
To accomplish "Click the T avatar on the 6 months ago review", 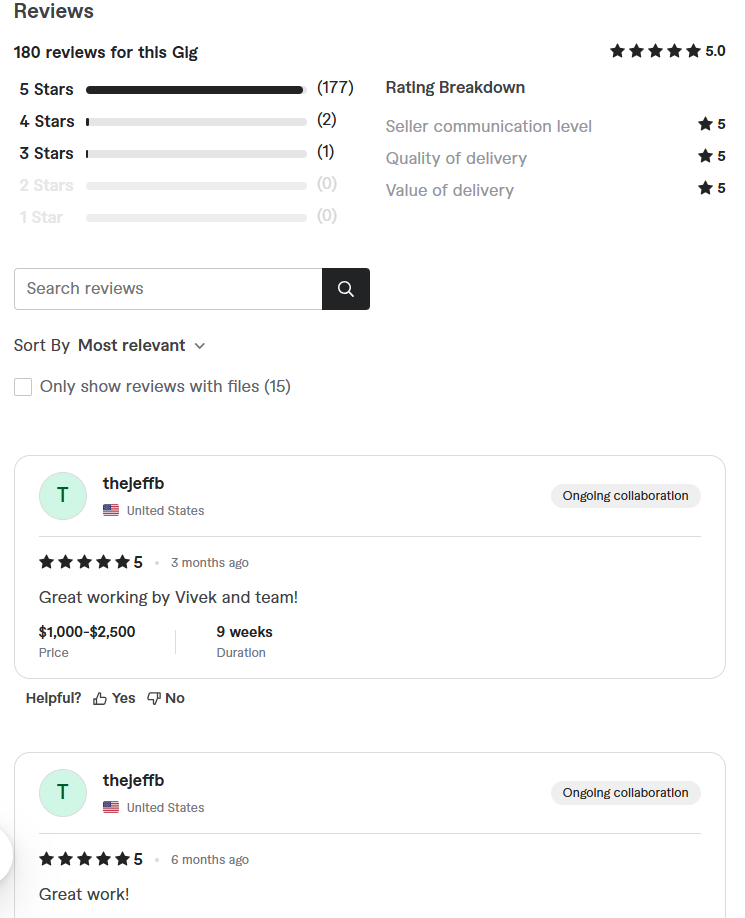I will point(63,793).
